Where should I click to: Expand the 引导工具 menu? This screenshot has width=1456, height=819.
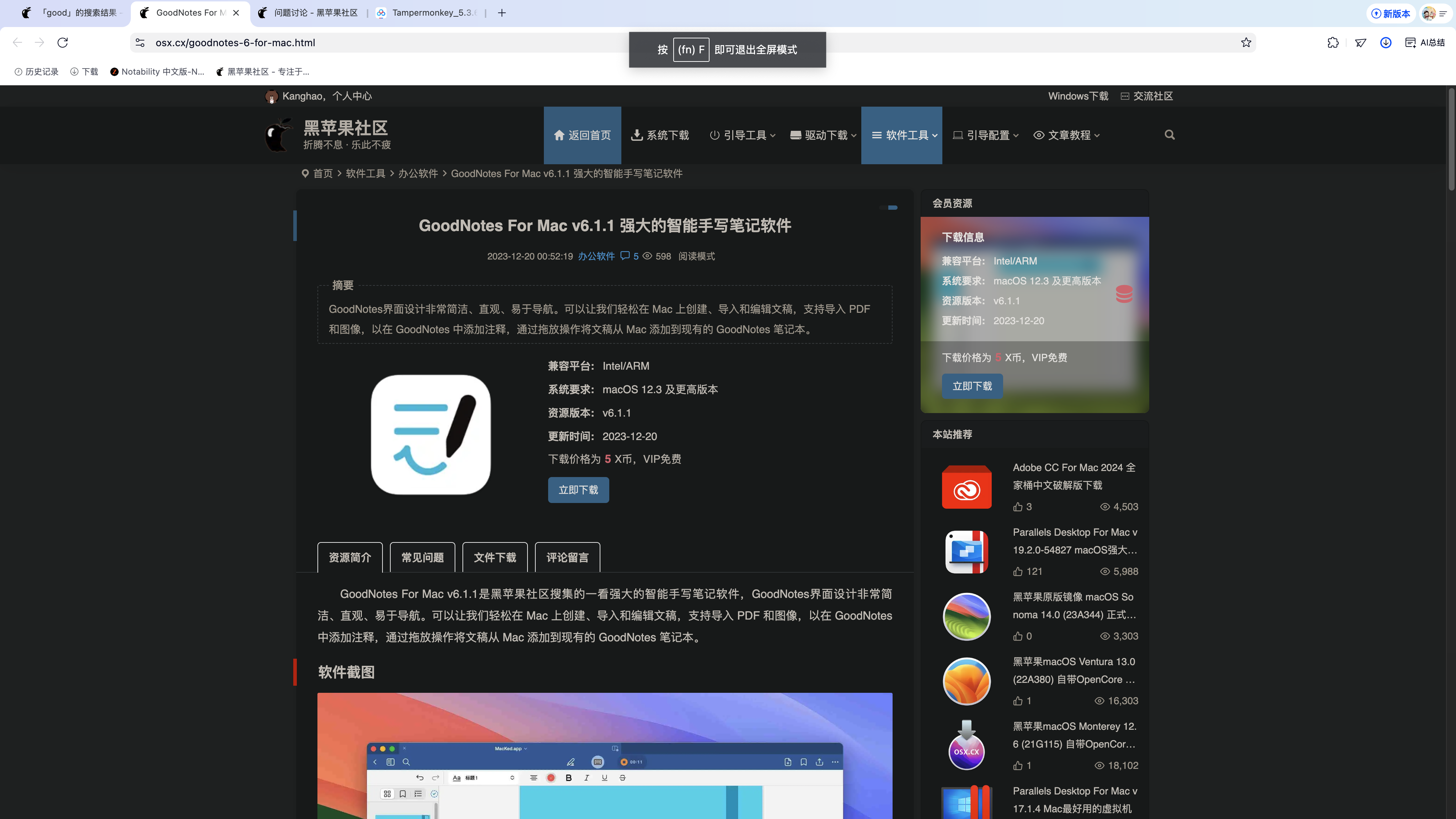coord(743,135)
